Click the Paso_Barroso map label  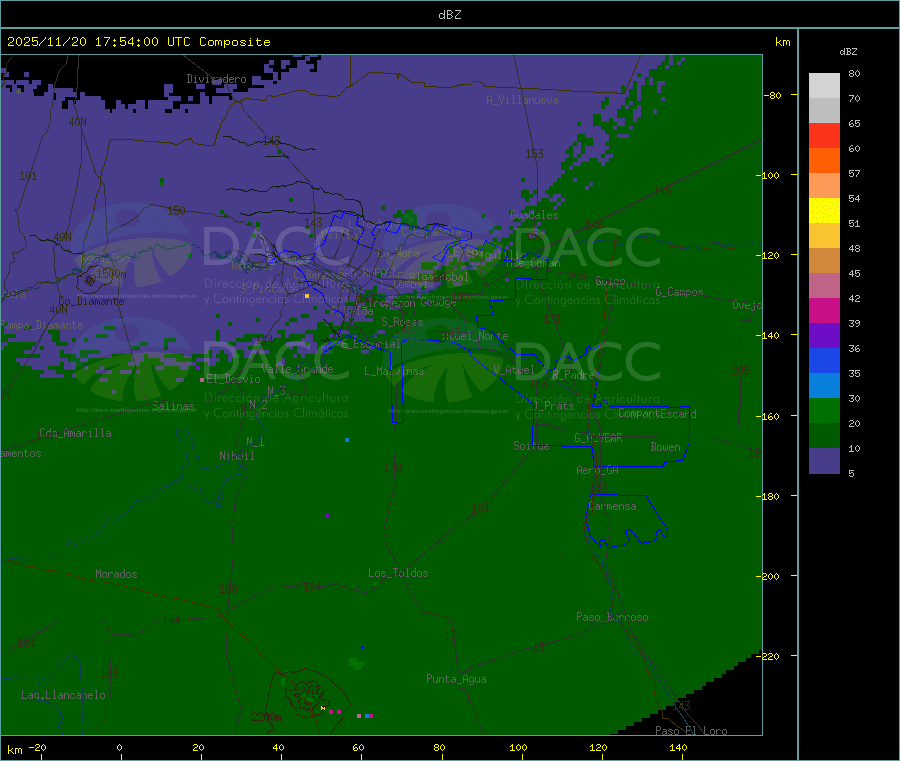(x=612, y=617)
